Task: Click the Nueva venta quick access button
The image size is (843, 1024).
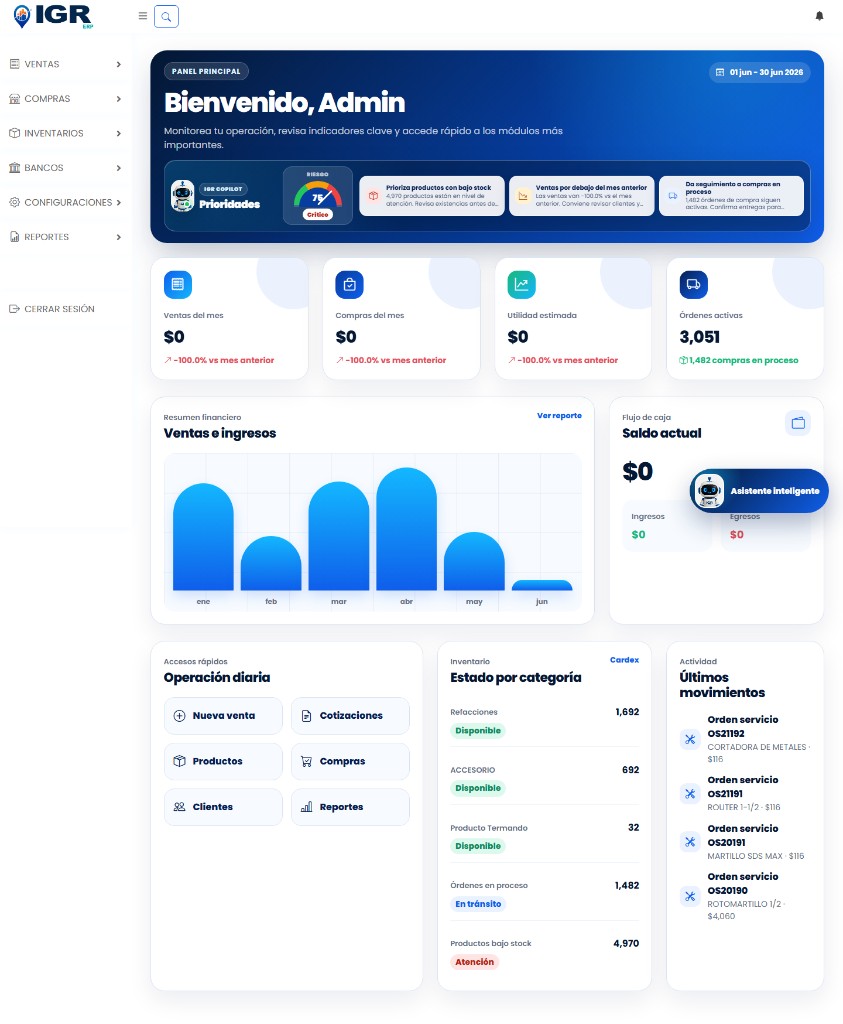Action: pos(223,716)
